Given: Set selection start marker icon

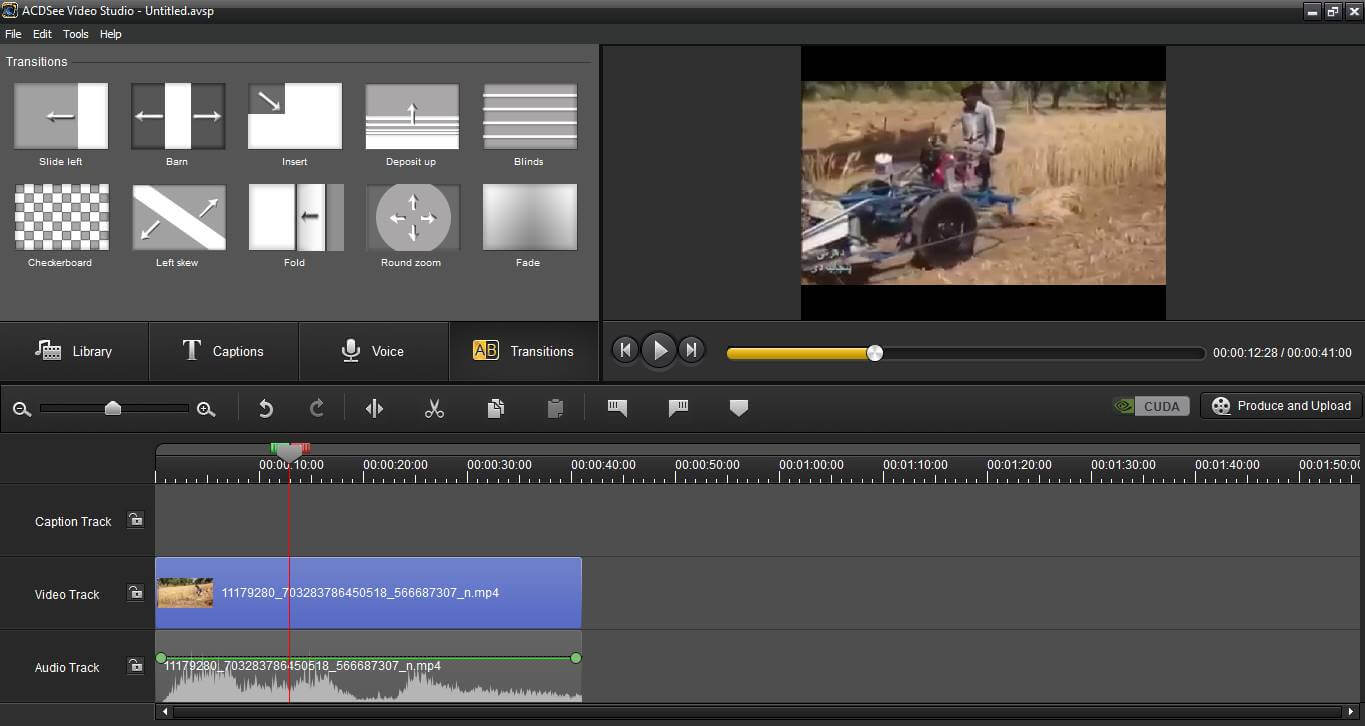Looking at the screenshot, I should (x=617, y=408).
